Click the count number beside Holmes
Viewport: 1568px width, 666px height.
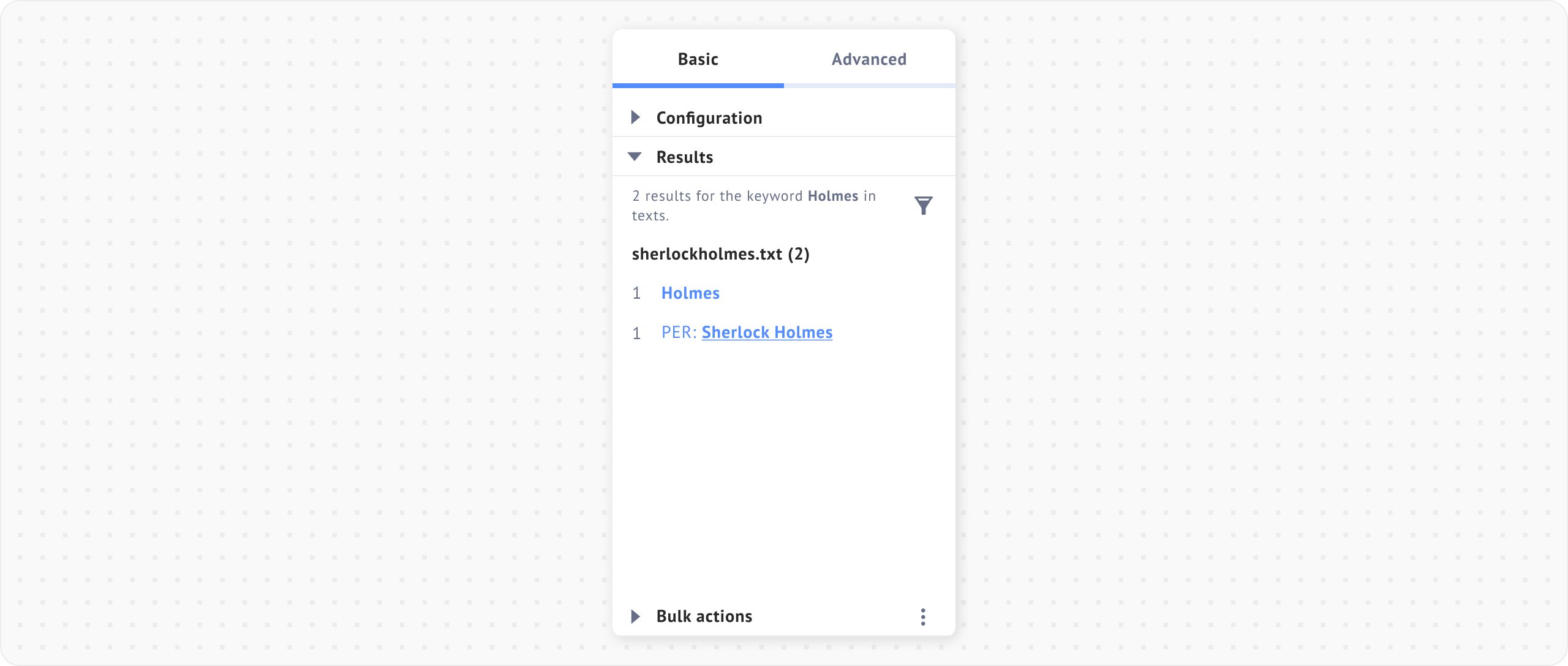coord(636,294)
